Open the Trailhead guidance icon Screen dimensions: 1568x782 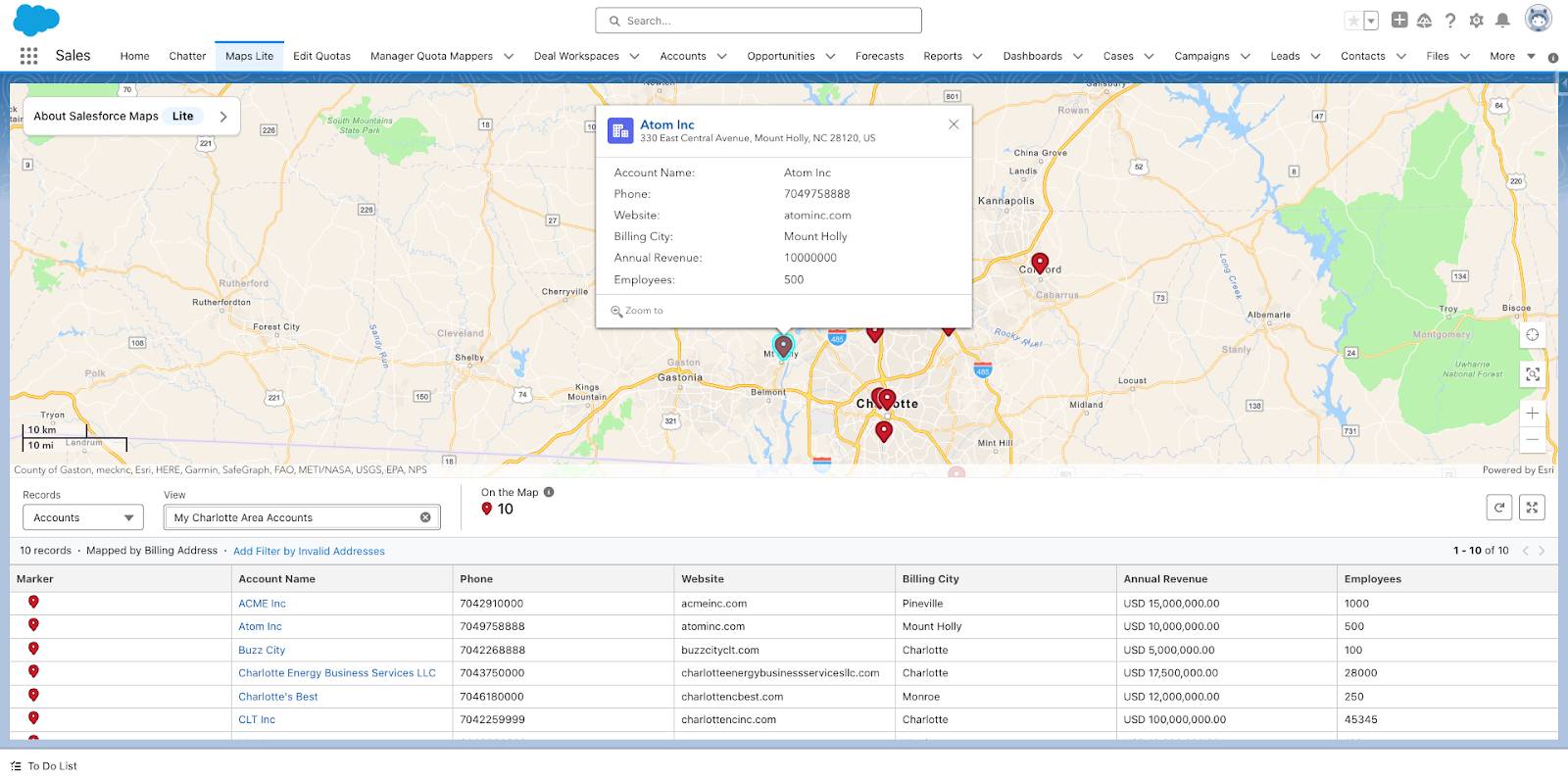point(1425,21)
